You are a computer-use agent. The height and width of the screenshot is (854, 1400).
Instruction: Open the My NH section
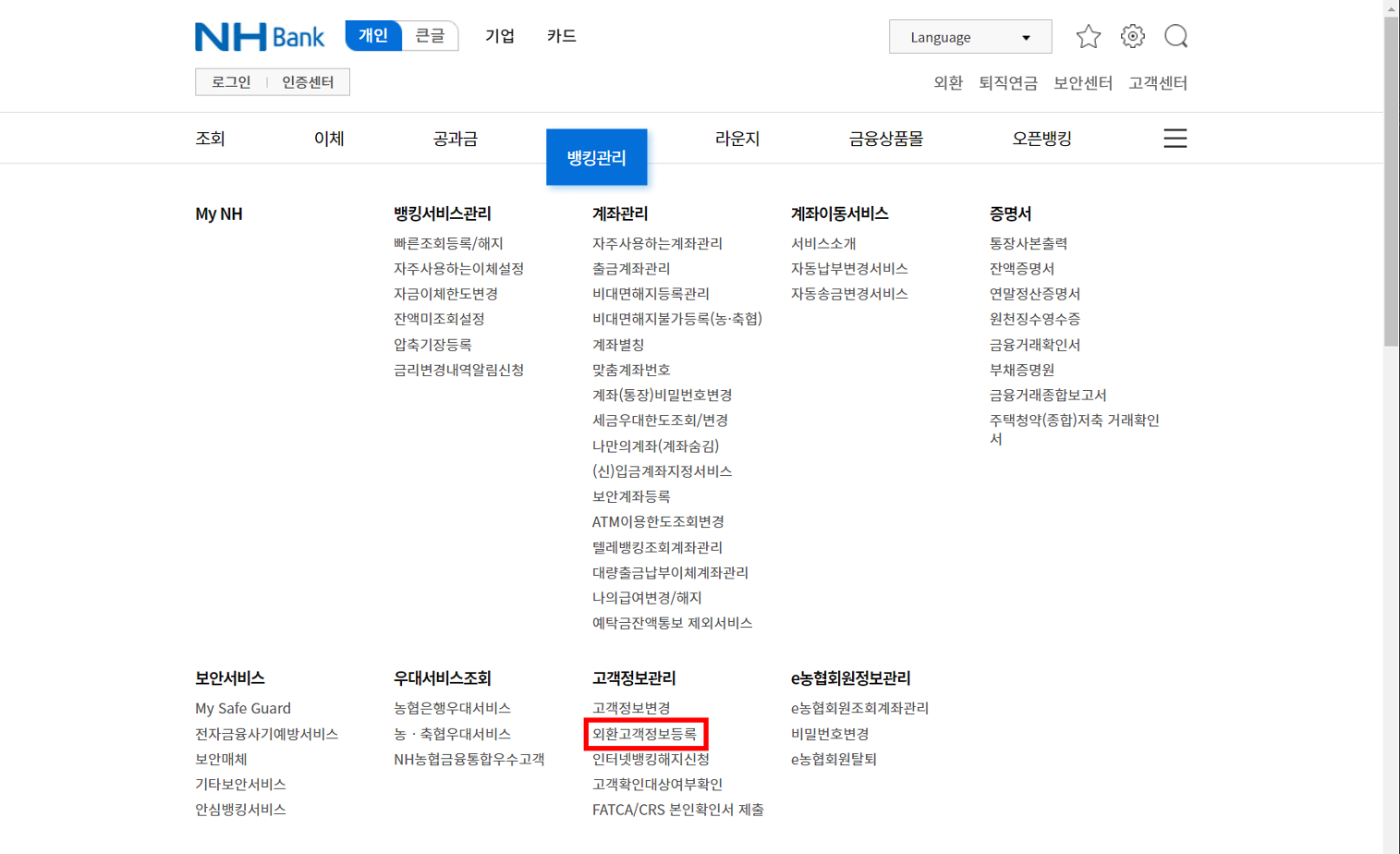(x=219, y=213)
